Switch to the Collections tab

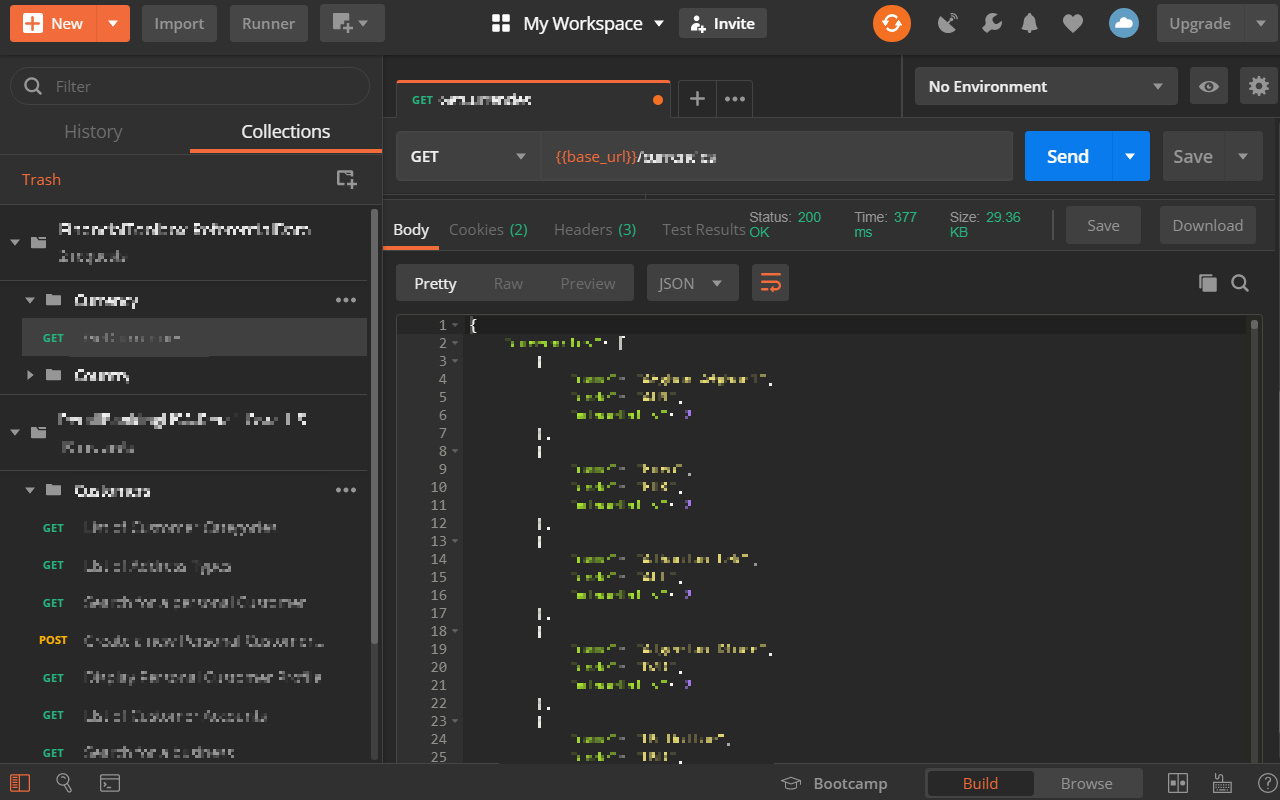(285, 131)
